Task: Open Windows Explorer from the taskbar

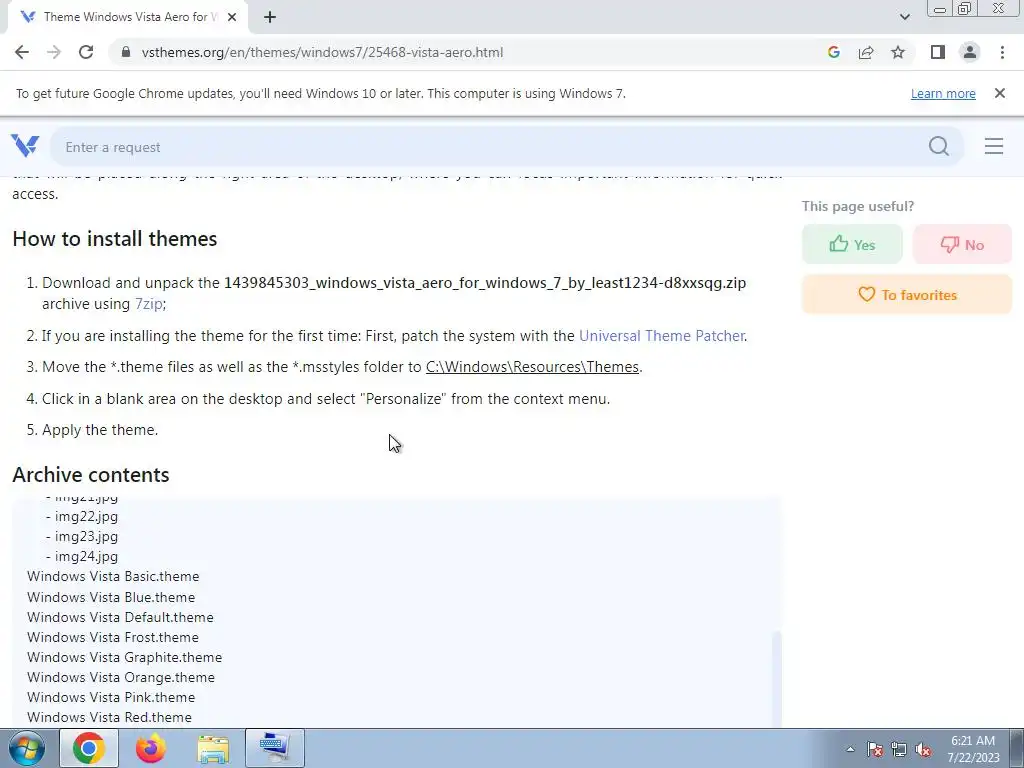Action: pyautogui.click(x=214, y=748)
